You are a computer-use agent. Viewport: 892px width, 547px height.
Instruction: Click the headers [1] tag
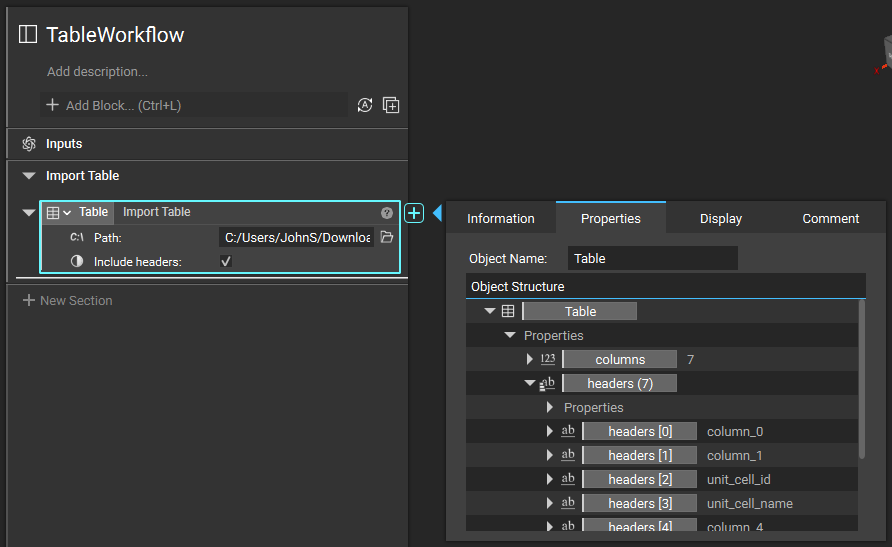click(640, 455)
